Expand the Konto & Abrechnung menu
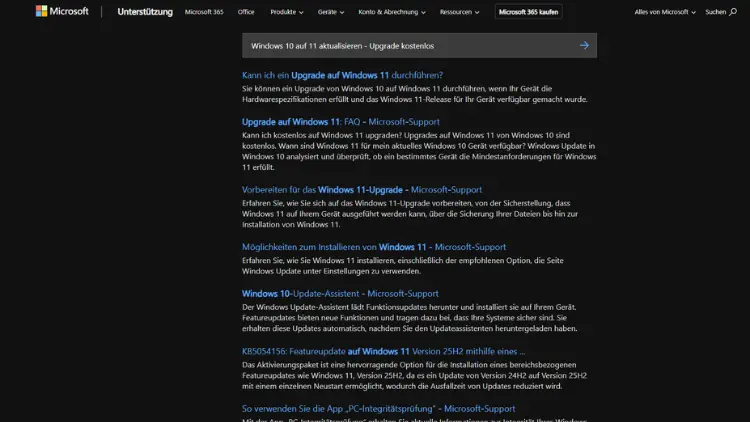The width and height of the screenshot is (750, 422). (392, 12)
